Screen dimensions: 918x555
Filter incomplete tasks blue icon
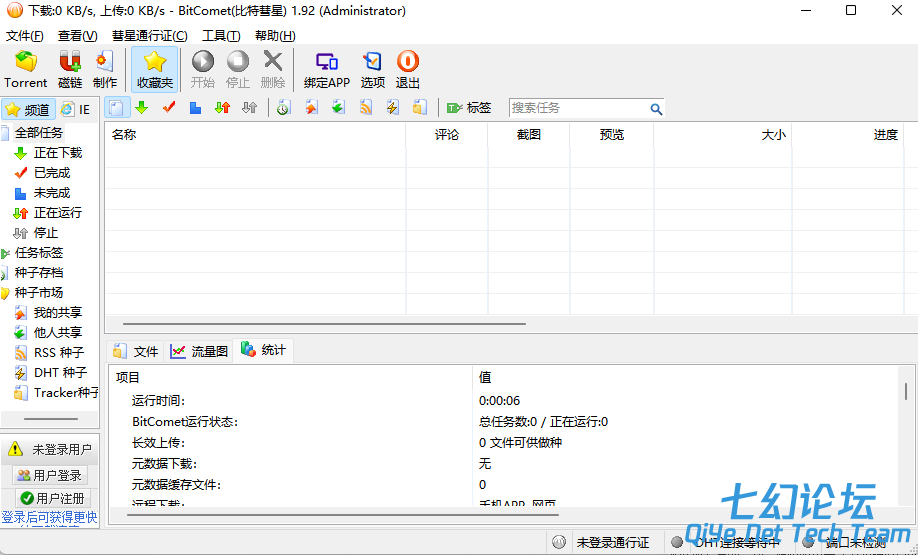(196, 108)
